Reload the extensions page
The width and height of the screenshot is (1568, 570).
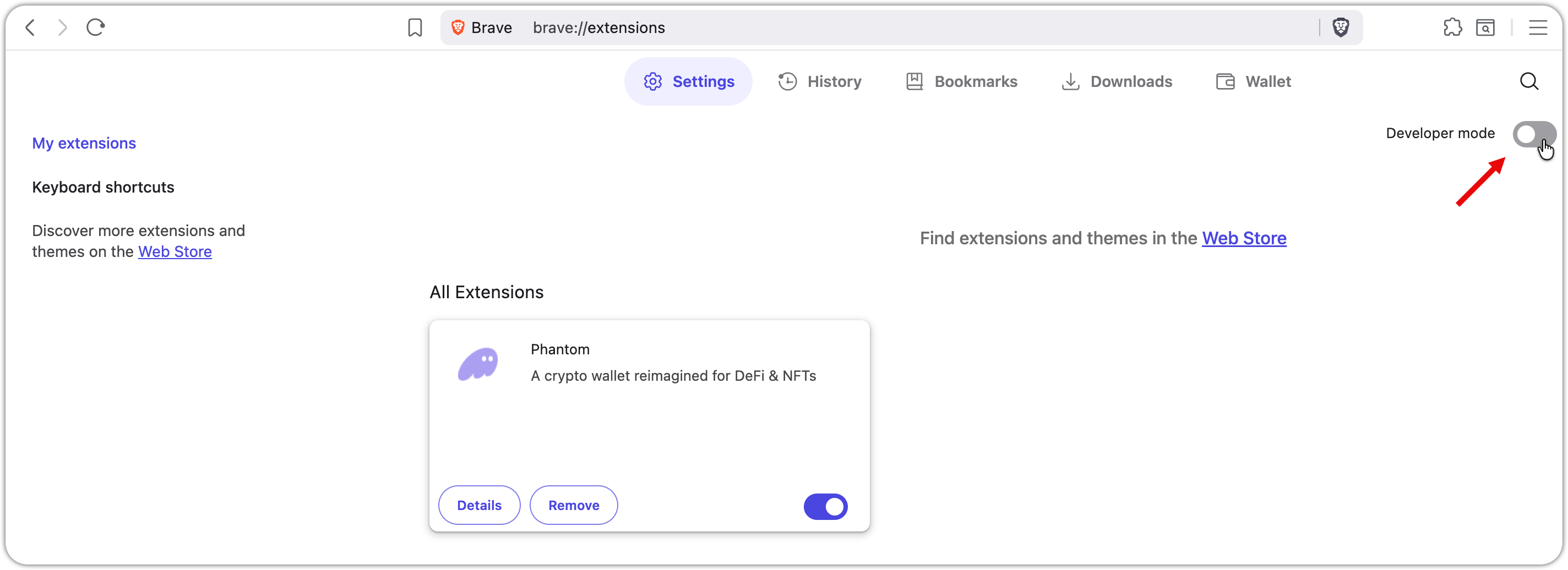[96, 28]
